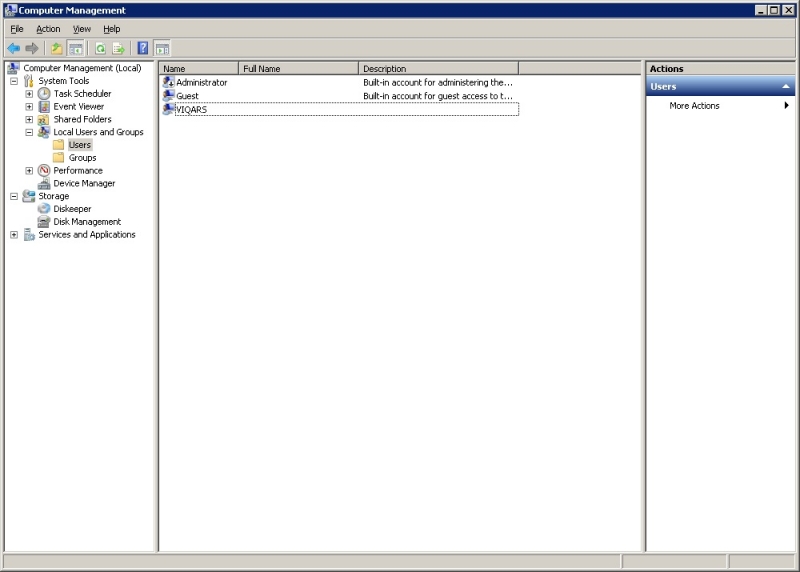Open the Action menu
800x572 pixels.
[48, 29]
